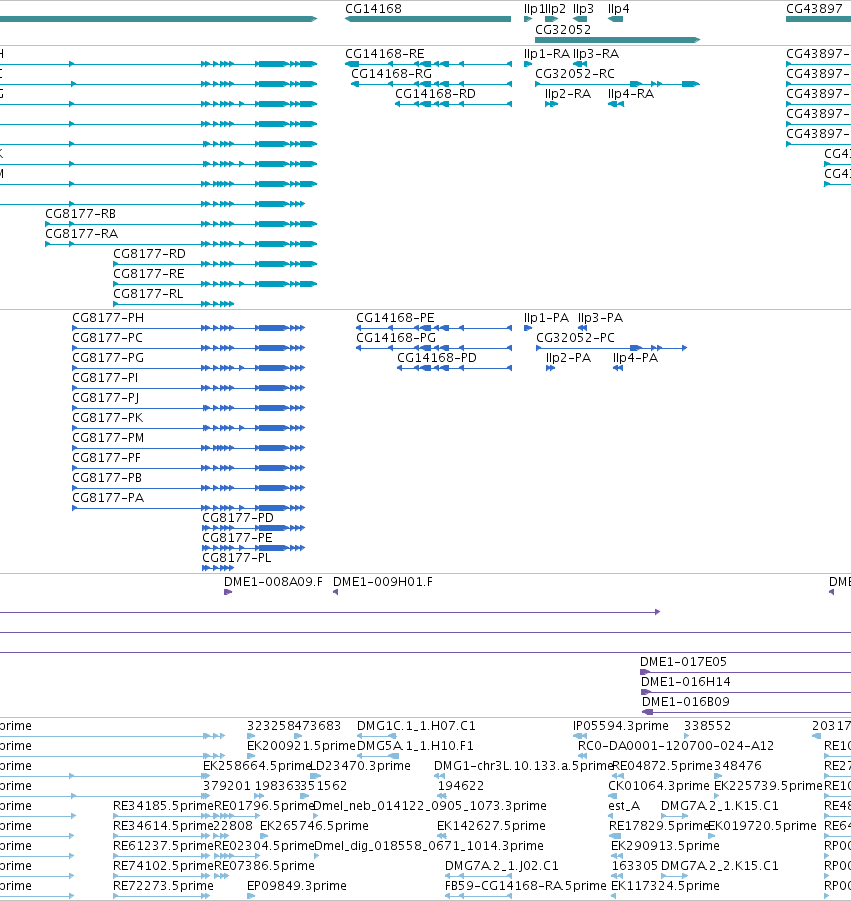This screenshot has height=901, width=851.
Task: Select protein CG8177-PH
Action: (x=108, y=318)
